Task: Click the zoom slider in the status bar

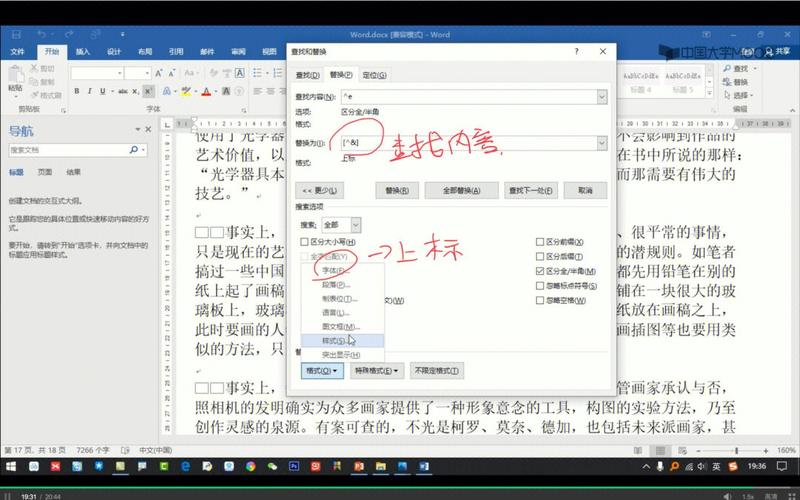Action: (x=733, y=451)
